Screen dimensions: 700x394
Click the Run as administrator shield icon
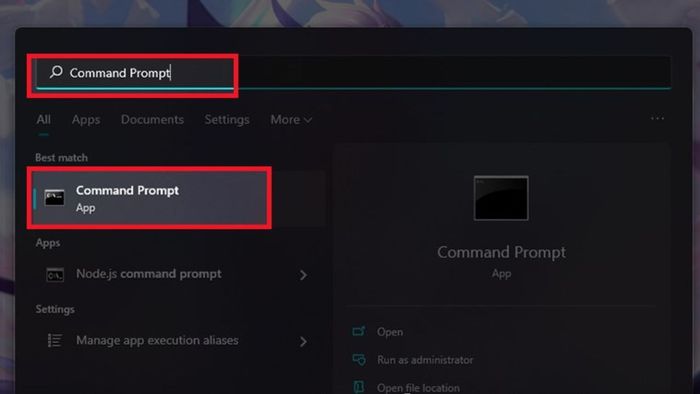coord(358,360)
